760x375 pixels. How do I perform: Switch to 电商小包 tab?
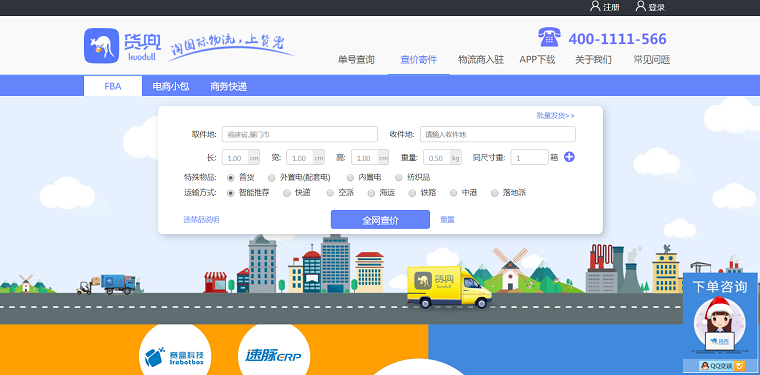(x=171, y=86)
